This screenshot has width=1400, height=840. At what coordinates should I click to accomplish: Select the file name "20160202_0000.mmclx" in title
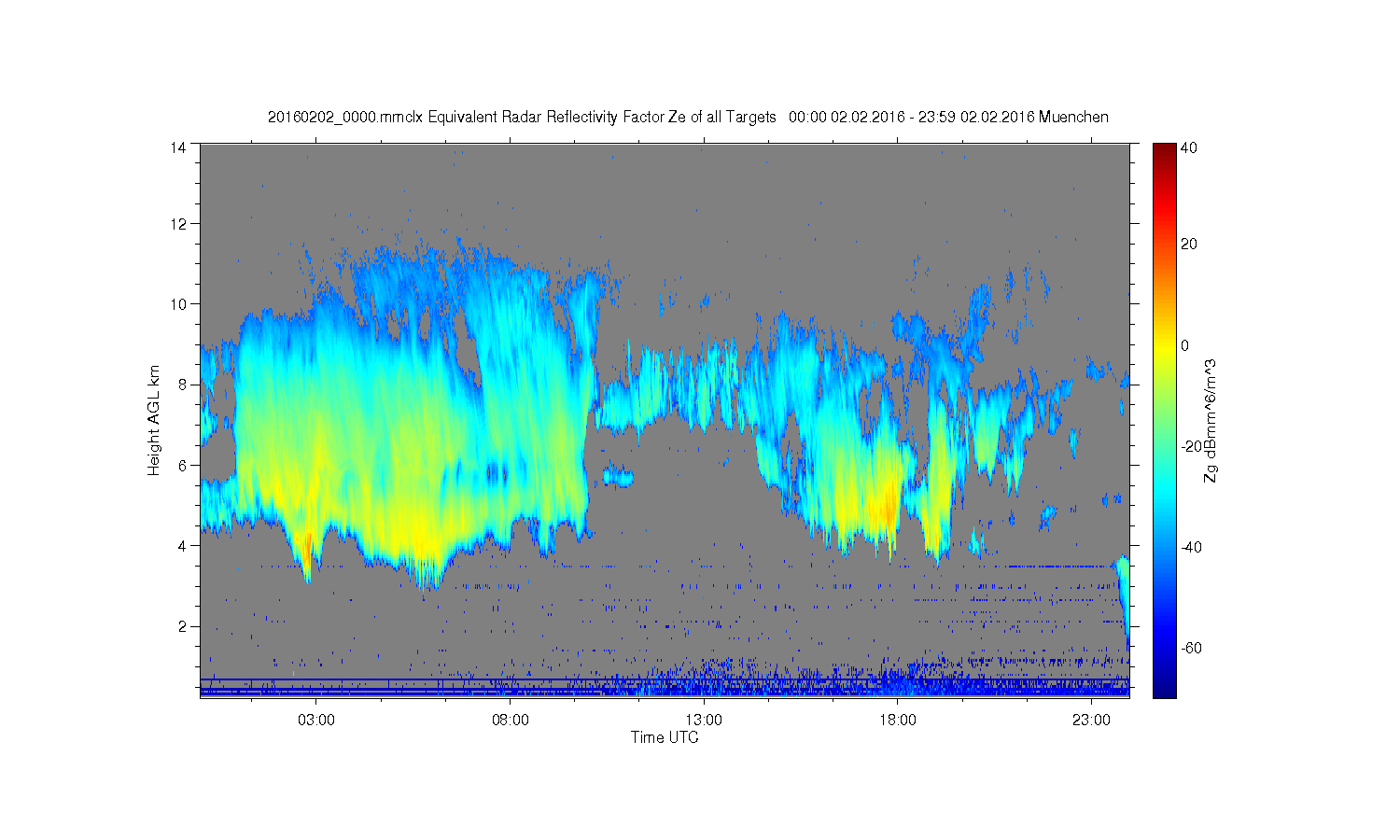click(345, 117)
